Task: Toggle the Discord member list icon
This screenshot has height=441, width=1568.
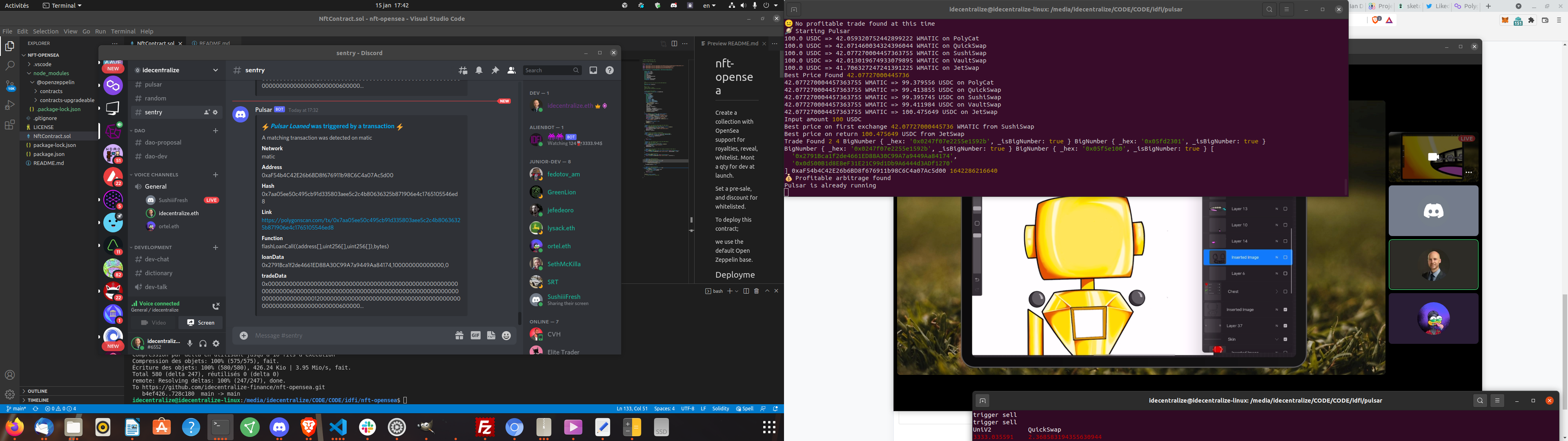Action: coord(512,71)
